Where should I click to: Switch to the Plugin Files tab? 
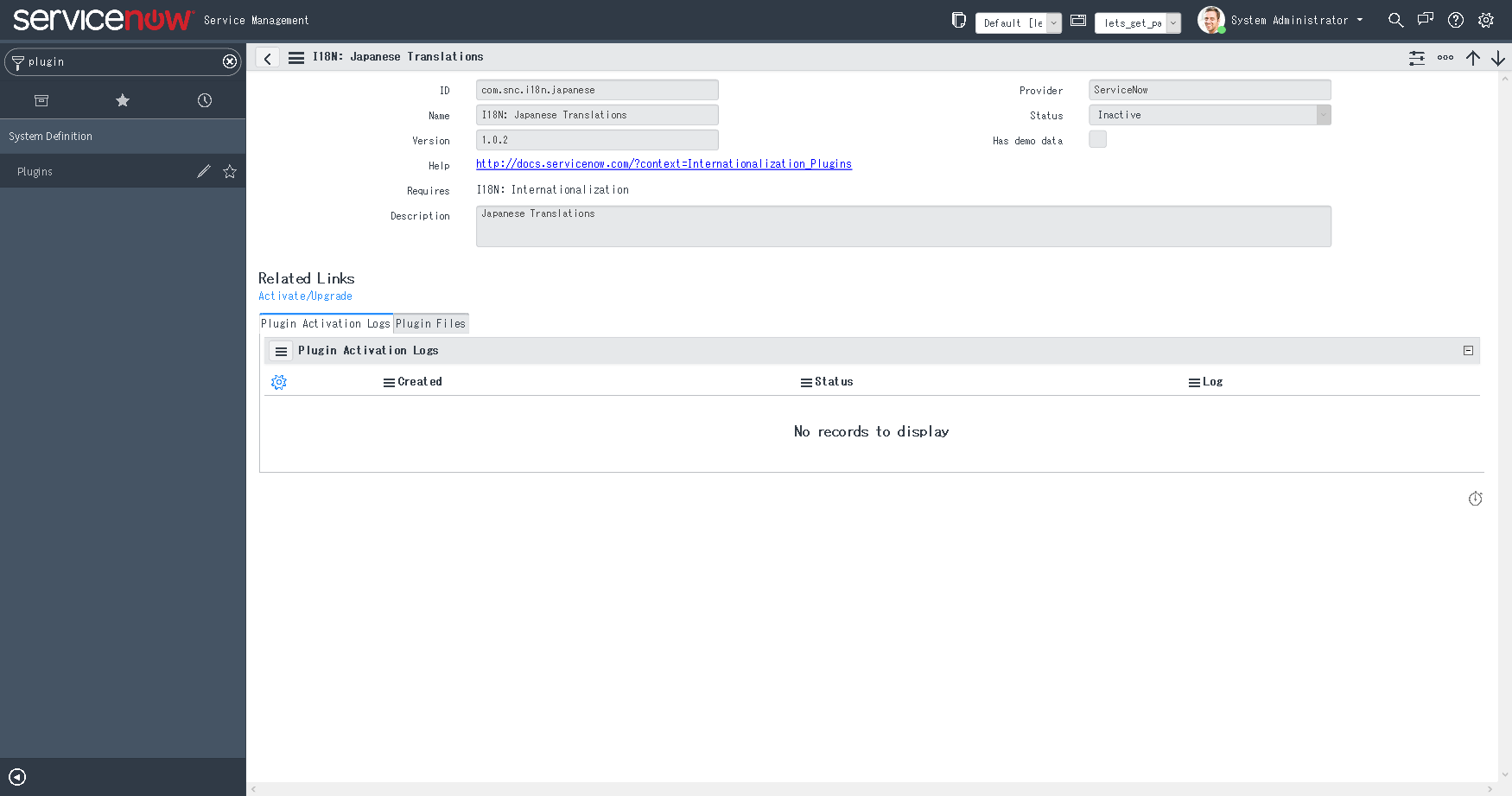(430, 322)
